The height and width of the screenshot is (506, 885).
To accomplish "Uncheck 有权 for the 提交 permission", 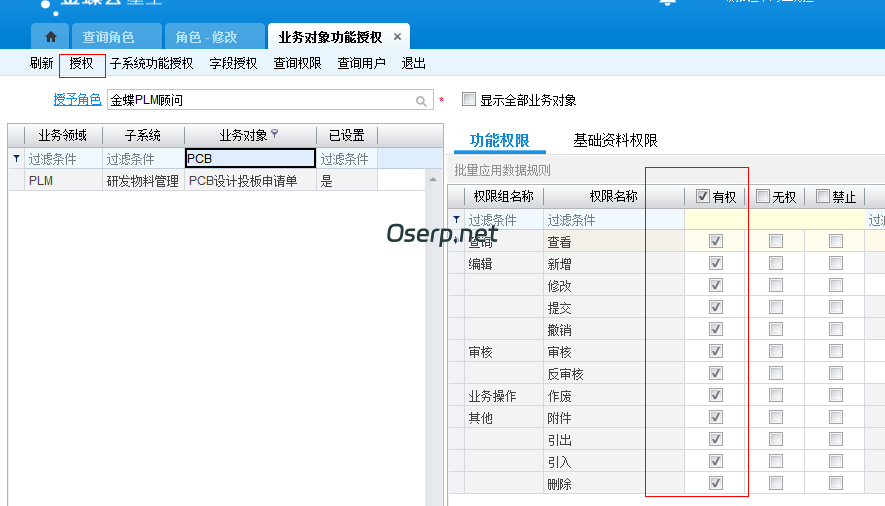I will coord(716,307).
